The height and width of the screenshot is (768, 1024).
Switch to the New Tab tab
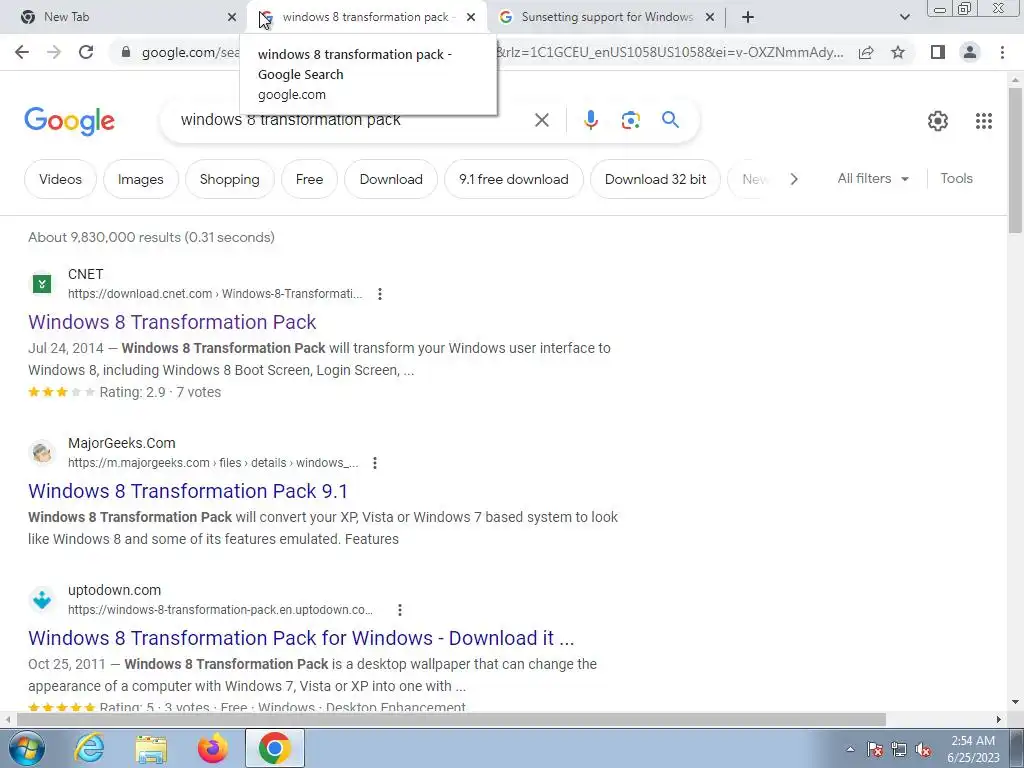[122, 17]
